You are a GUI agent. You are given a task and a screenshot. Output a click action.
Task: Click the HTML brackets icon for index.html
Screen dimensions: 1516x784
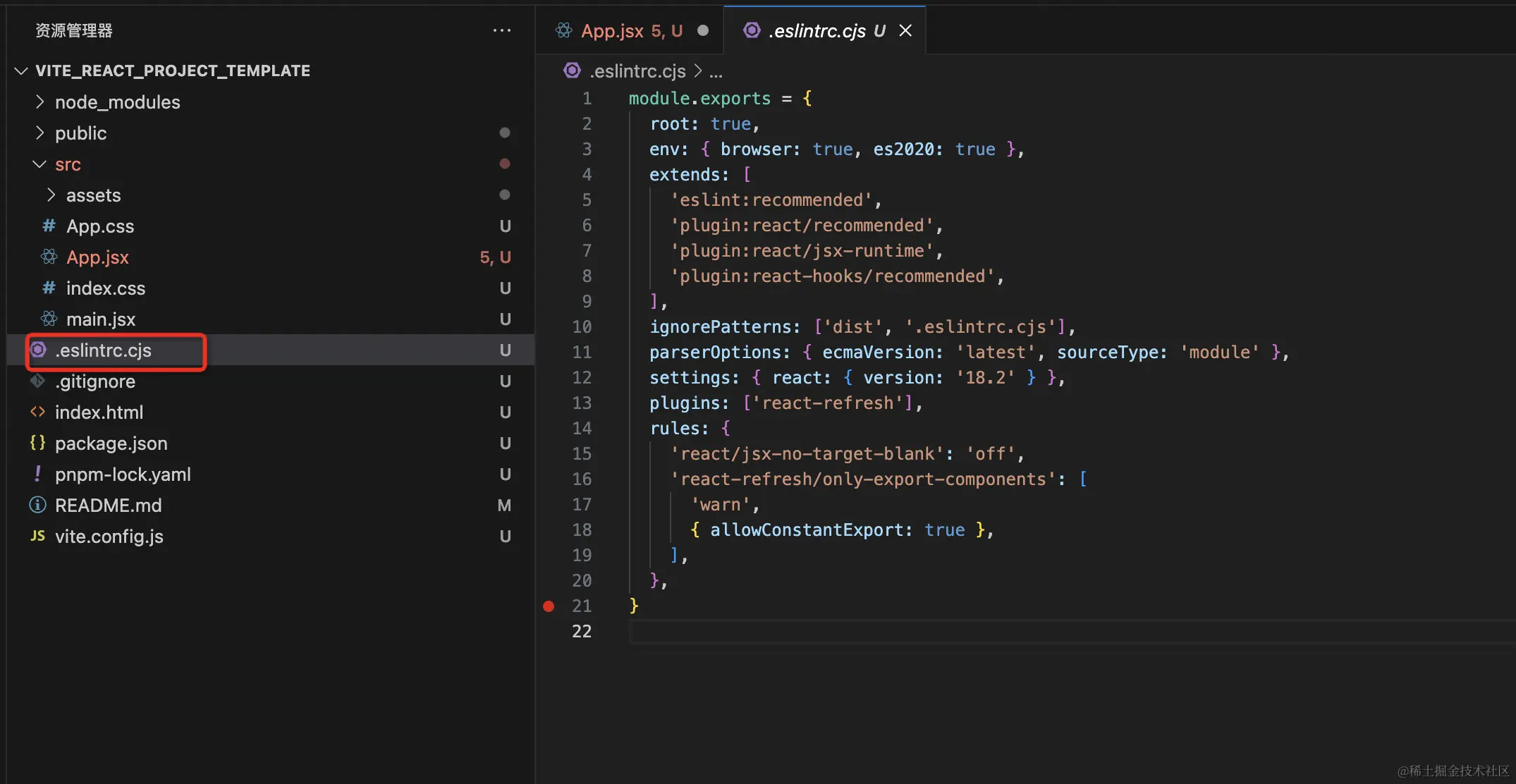37,412
